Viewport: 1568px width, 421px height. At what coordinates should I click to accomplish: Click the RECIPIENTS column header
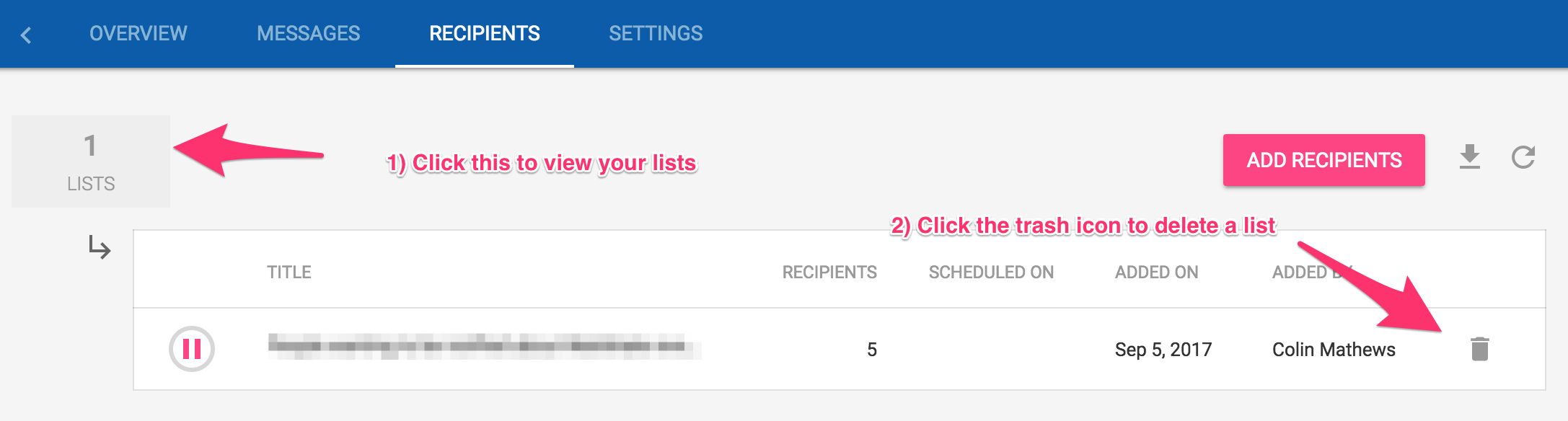tap(829, 272)
